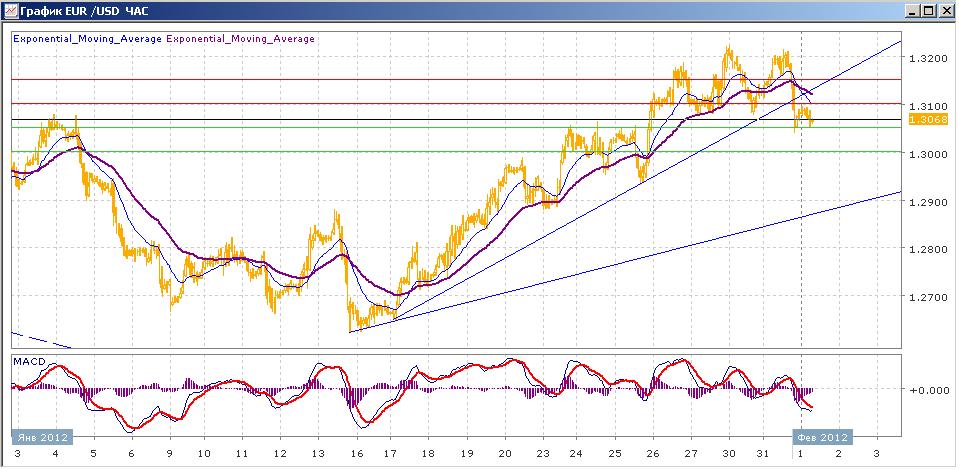Screen dimensions: 959x469
Task: Click date 9 on the time axis
Action: pos(169,454)
